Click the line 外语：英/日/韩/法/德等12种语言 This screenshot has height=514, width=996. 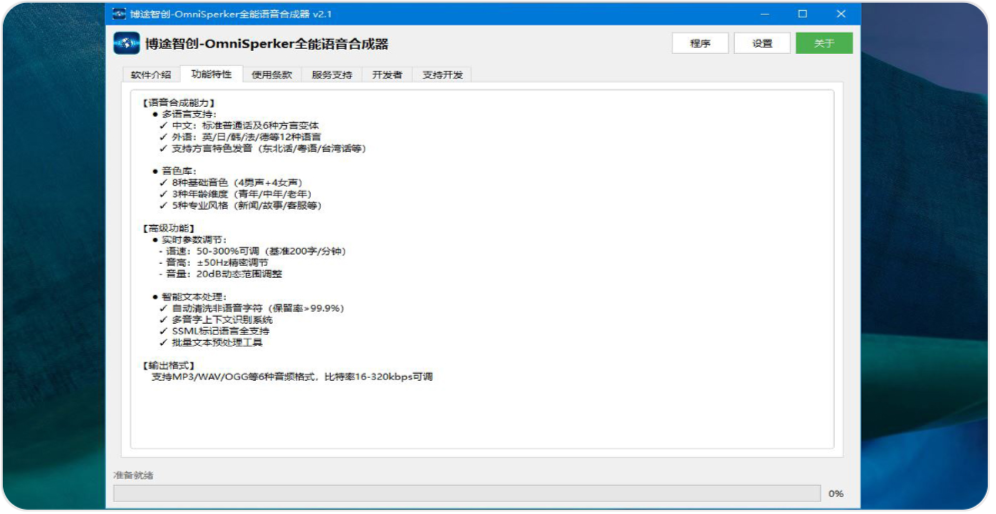tap(241, 137)
